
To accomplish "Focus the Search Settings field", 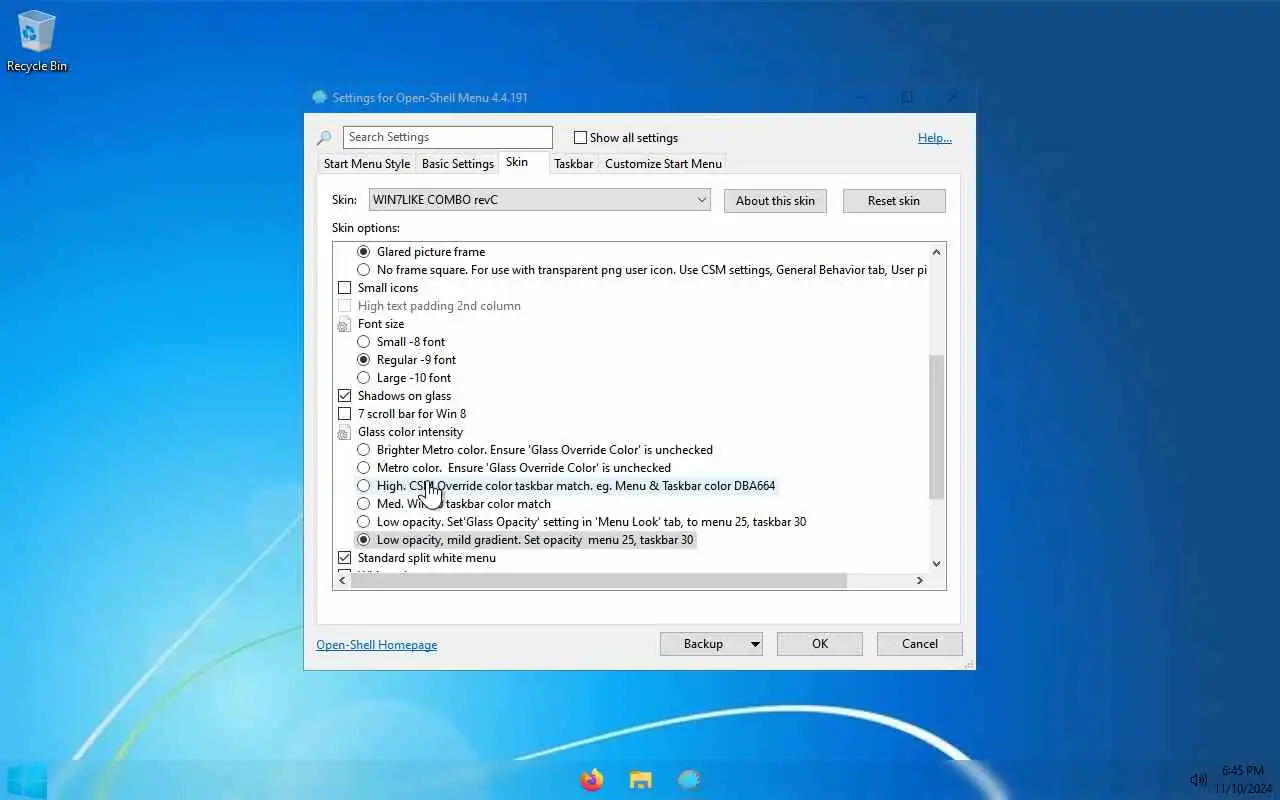I will click(x=448, y=137).
